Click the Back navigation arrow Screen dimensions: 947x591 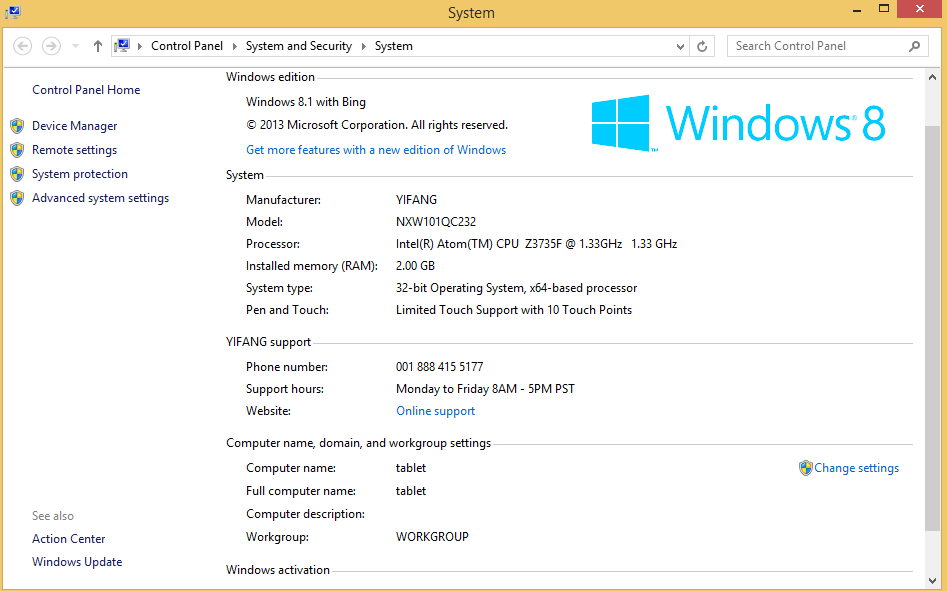[x=22, y=46]
